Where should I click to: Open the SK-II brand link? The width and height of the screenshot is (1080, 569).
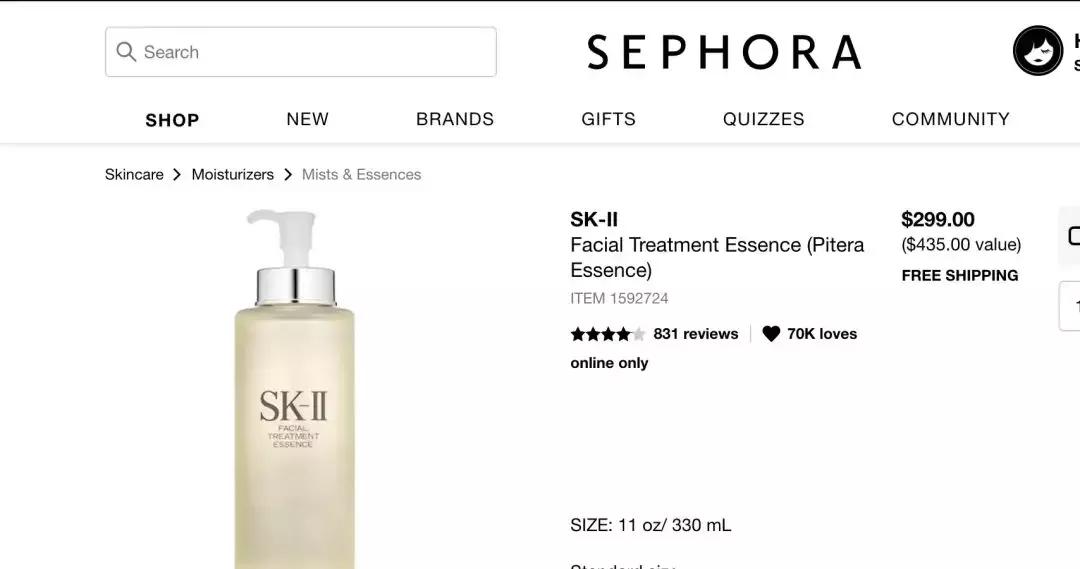tap(594, 220)
